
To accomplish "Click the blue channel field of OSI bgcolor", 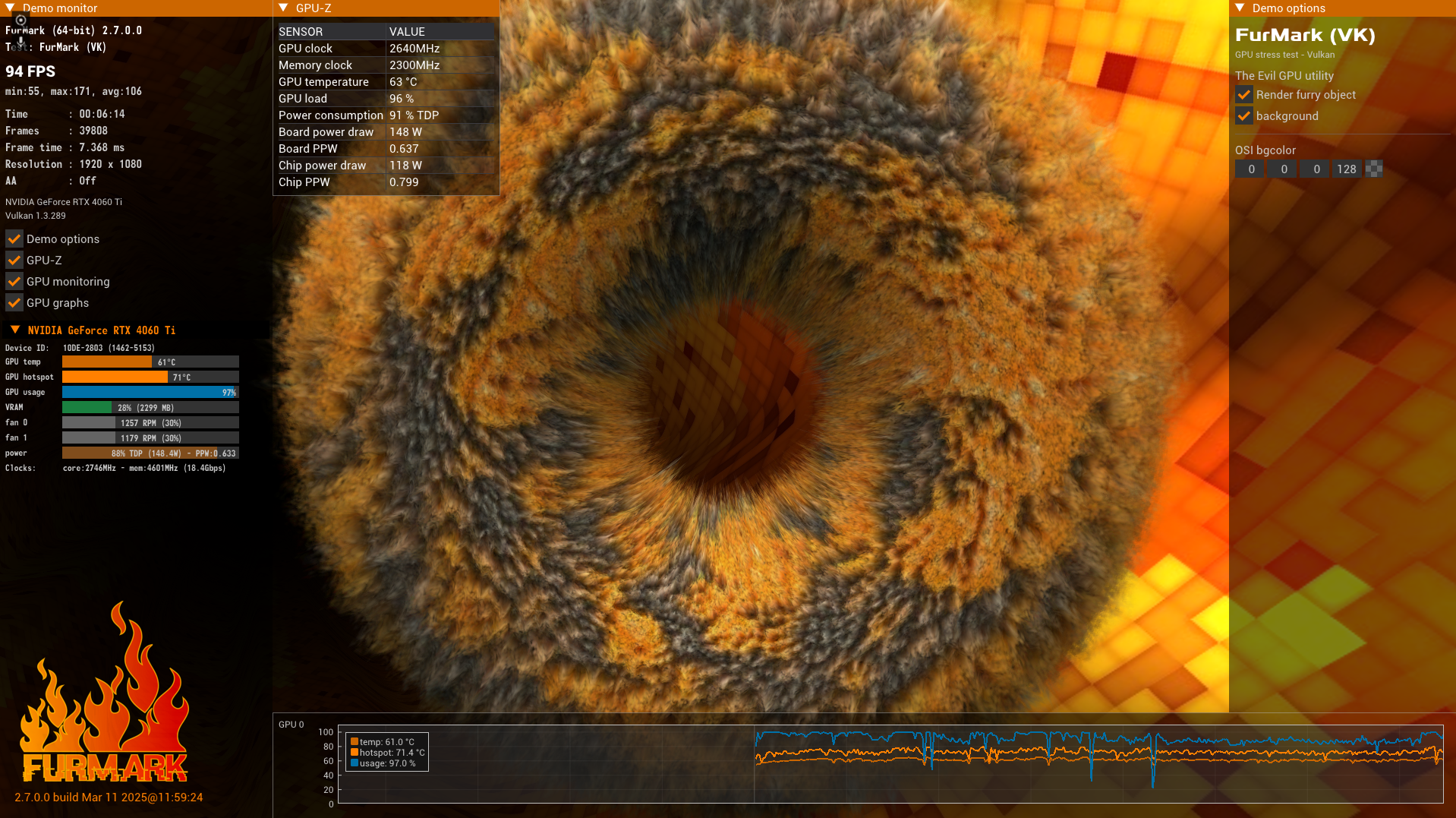I will click(1316, 169).
